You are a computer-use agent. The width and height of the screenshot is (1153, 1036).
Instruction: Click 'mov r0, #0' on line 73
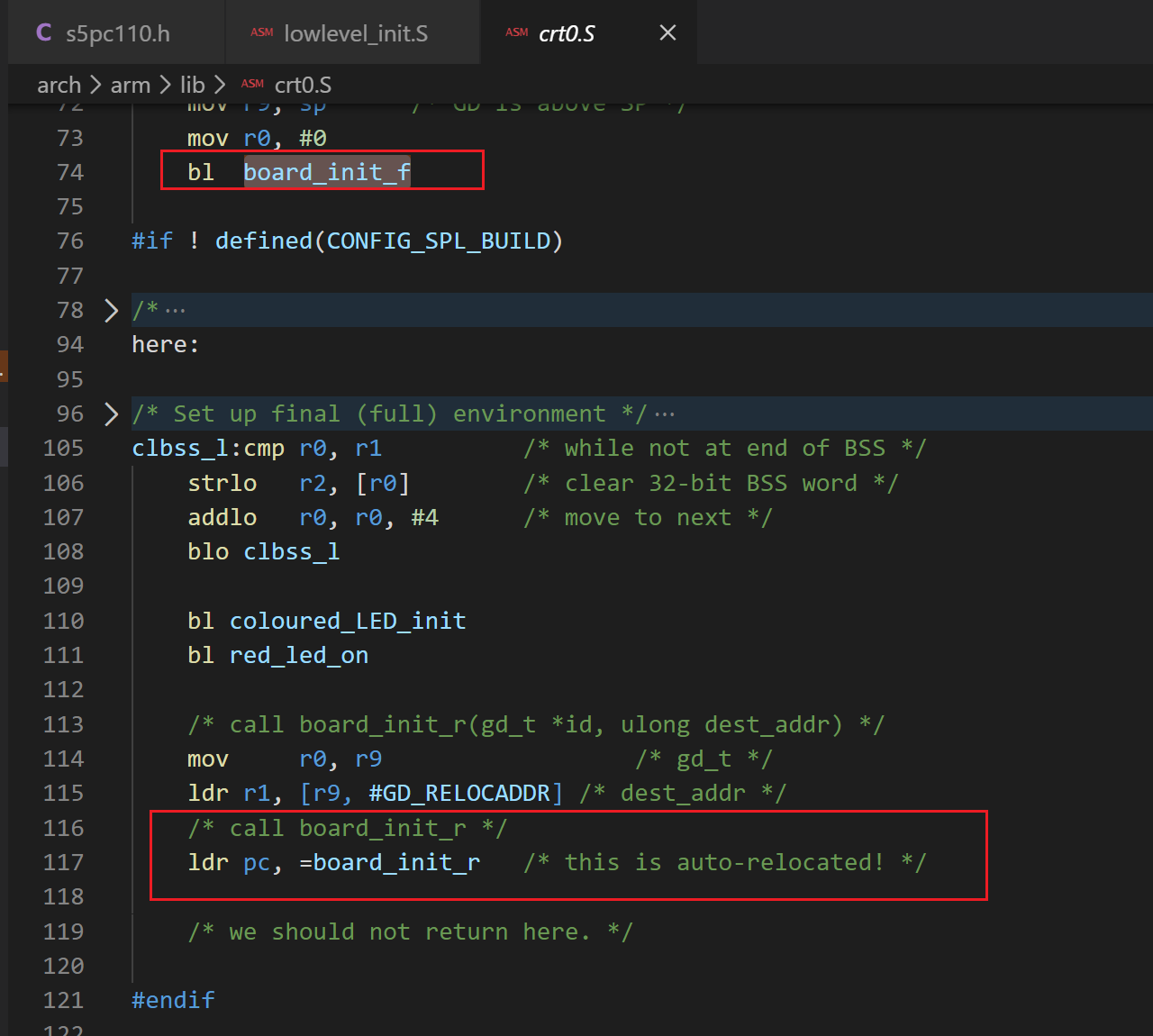pyautogui.click(x=257, y=138)
